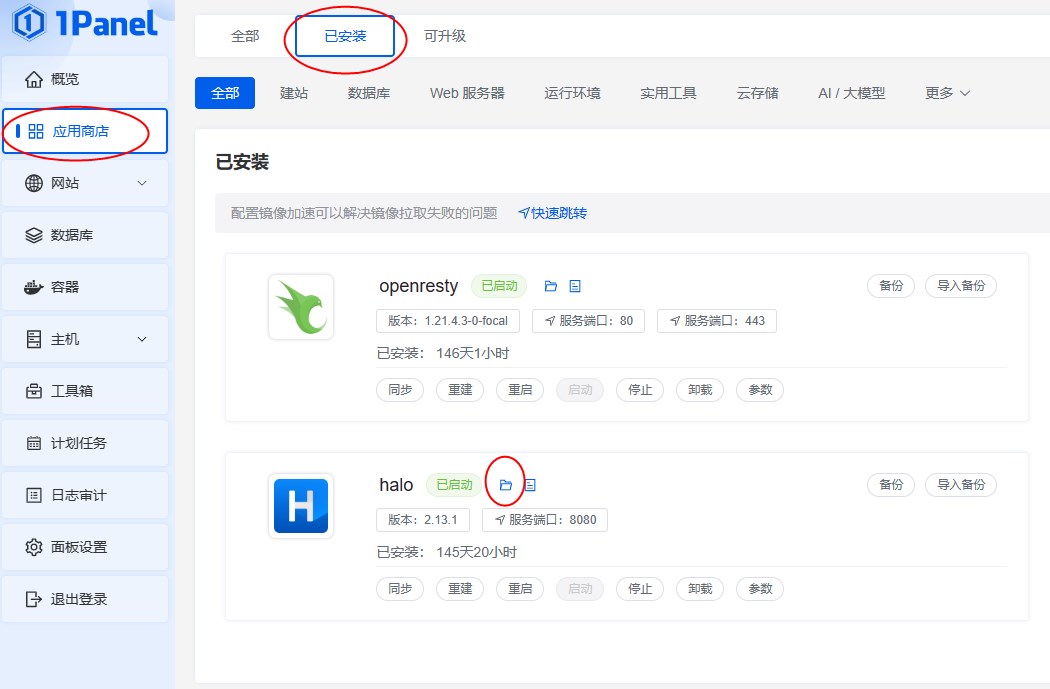Filter apps by AI / 大模型 category
The height and width of the screenshot is (689, 1050).
point(852,93)
